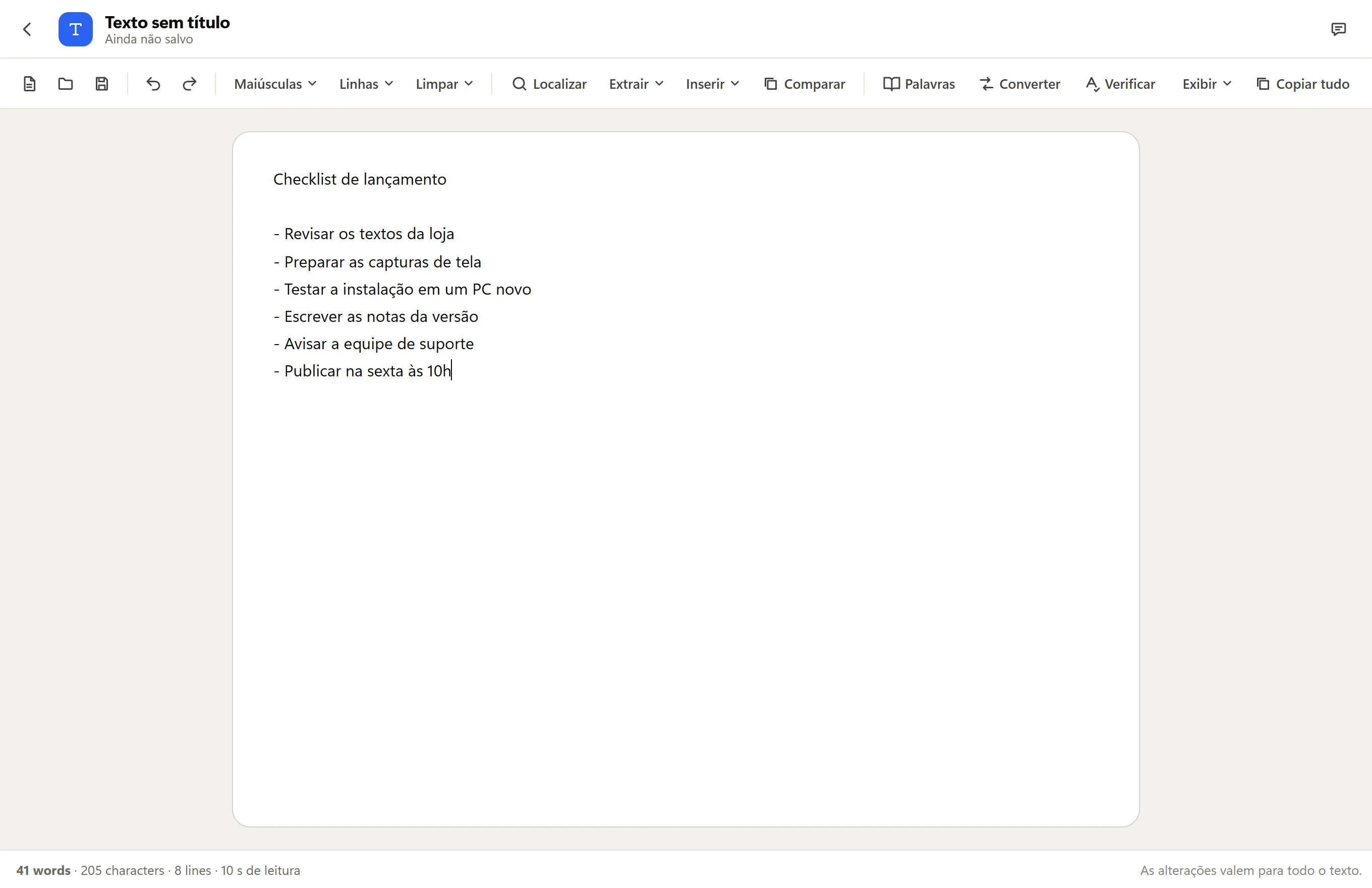
Task: Open the Linhas dropdown menu
Action: pyautogui.click(x=366, y=84)
